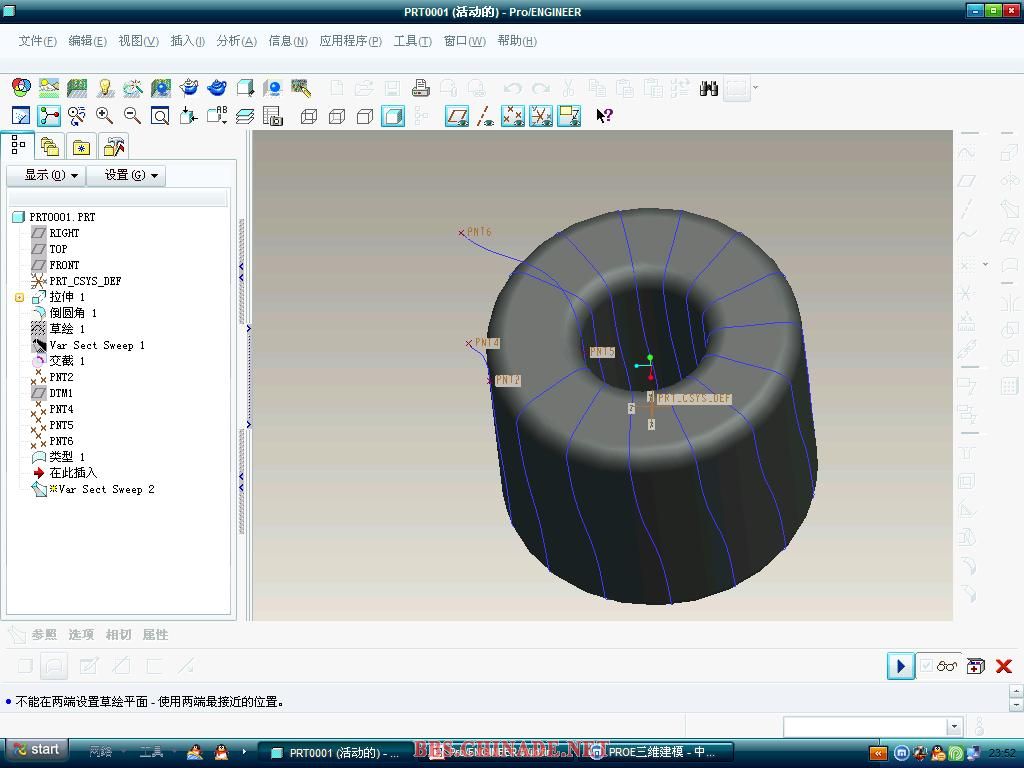Click the red X cancel feature icon
This screenshot has height=768, width=1024.
click(x=1004, y=666)
